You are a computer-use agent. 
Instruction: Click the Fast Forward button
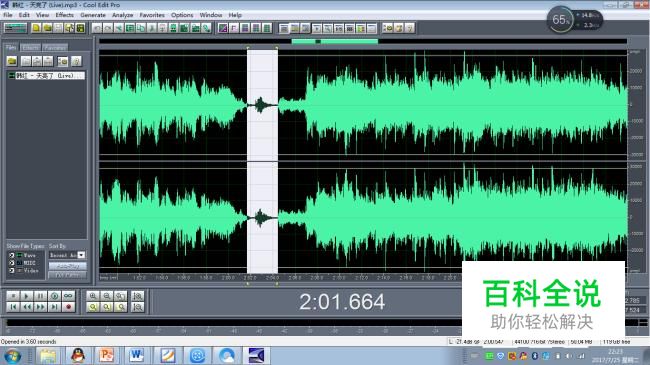click(x=41, y=307)
